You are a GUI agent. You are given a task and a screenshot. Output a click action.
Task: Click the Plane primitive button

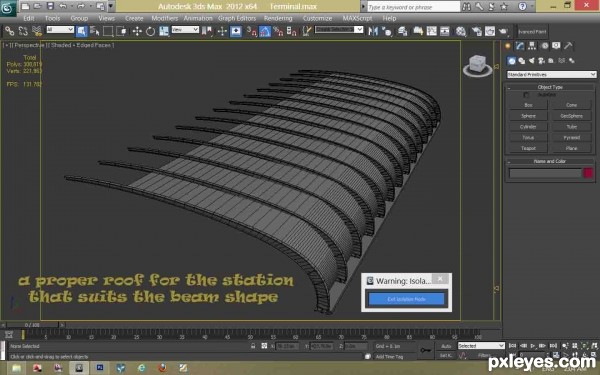click(571, 148)
